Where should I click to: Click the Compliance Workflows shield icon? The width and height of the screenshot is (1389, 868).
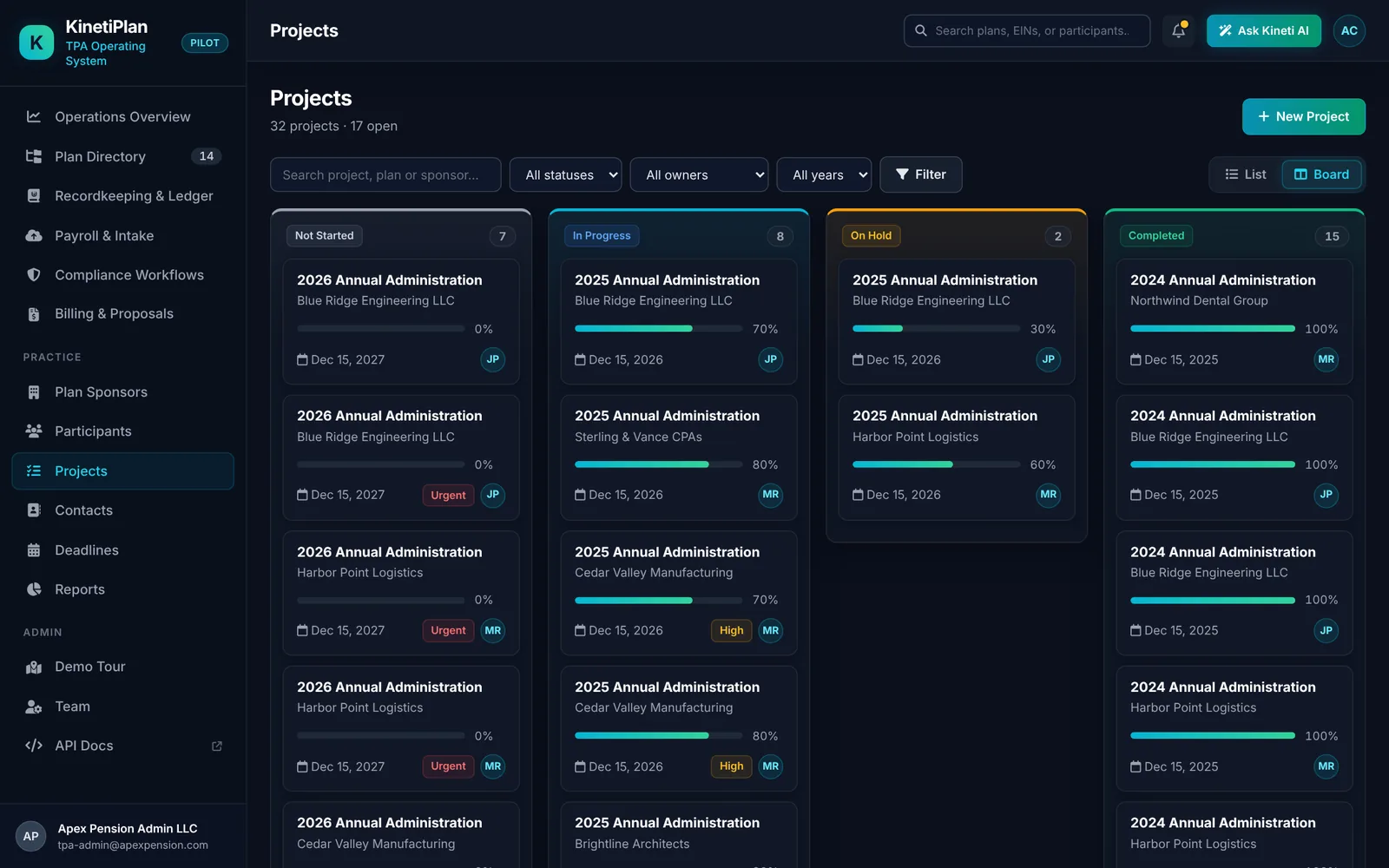click(34, 275)
